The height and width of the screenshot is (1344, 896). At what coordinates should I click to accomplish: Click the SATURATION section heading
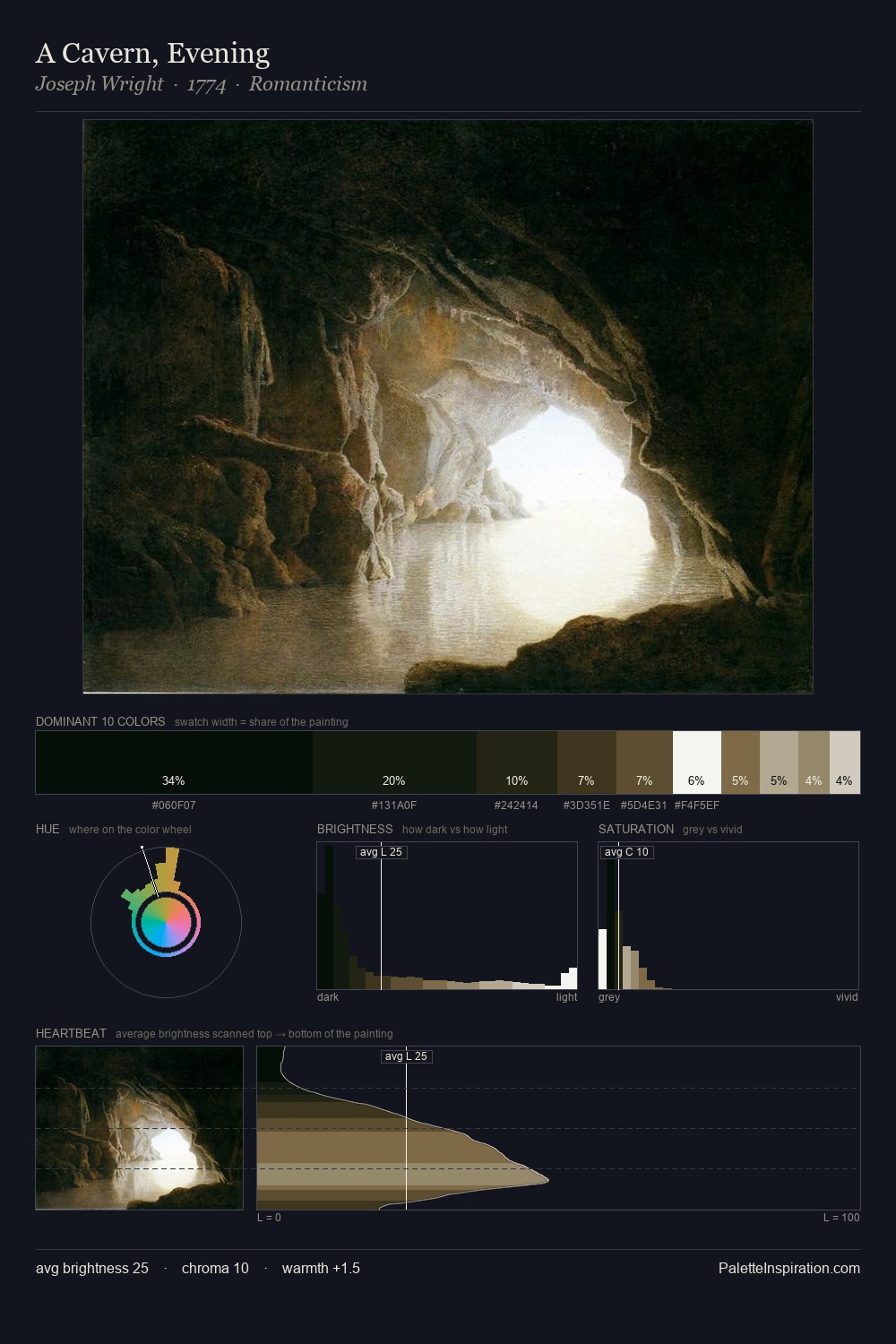coord(636,829)
